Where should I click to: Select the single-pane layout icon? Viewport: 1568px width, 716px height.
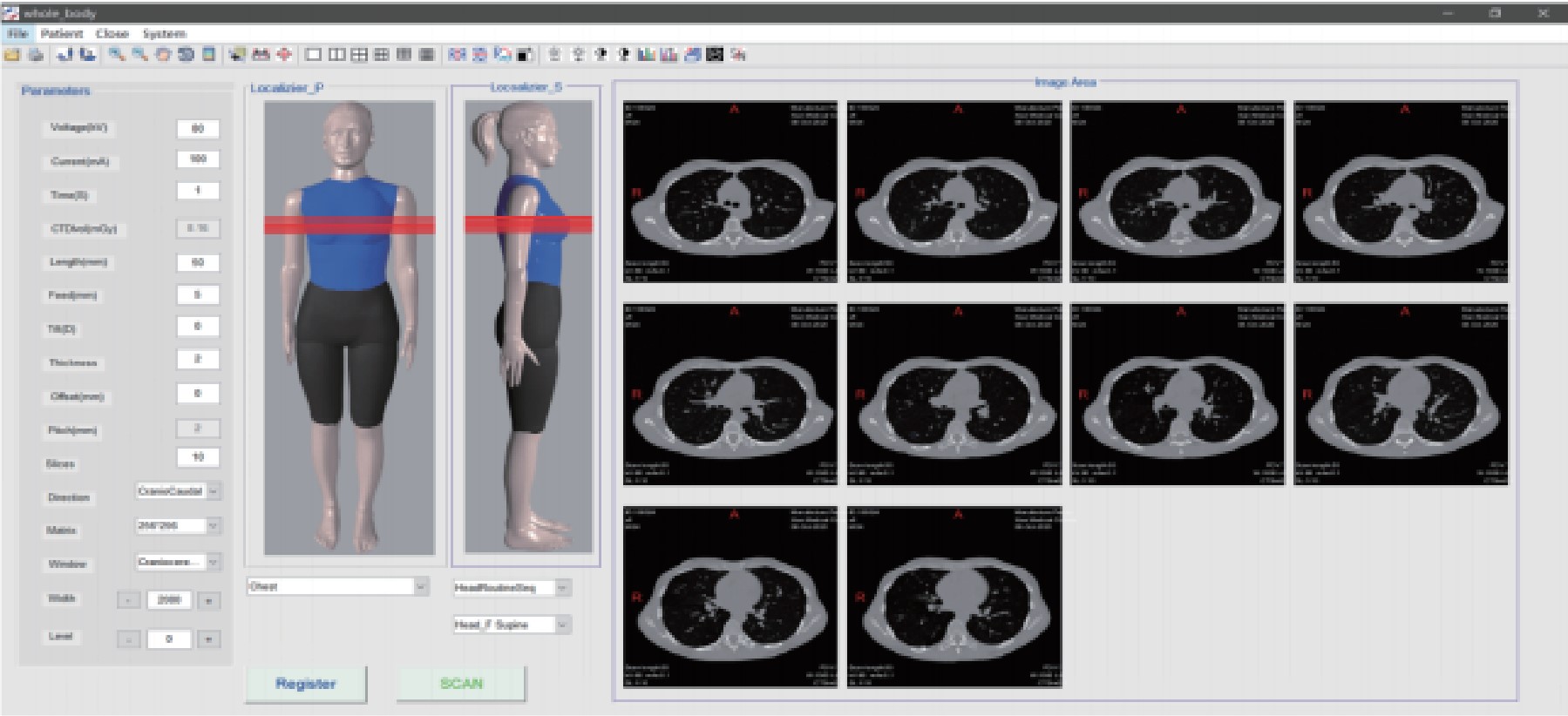313,55
